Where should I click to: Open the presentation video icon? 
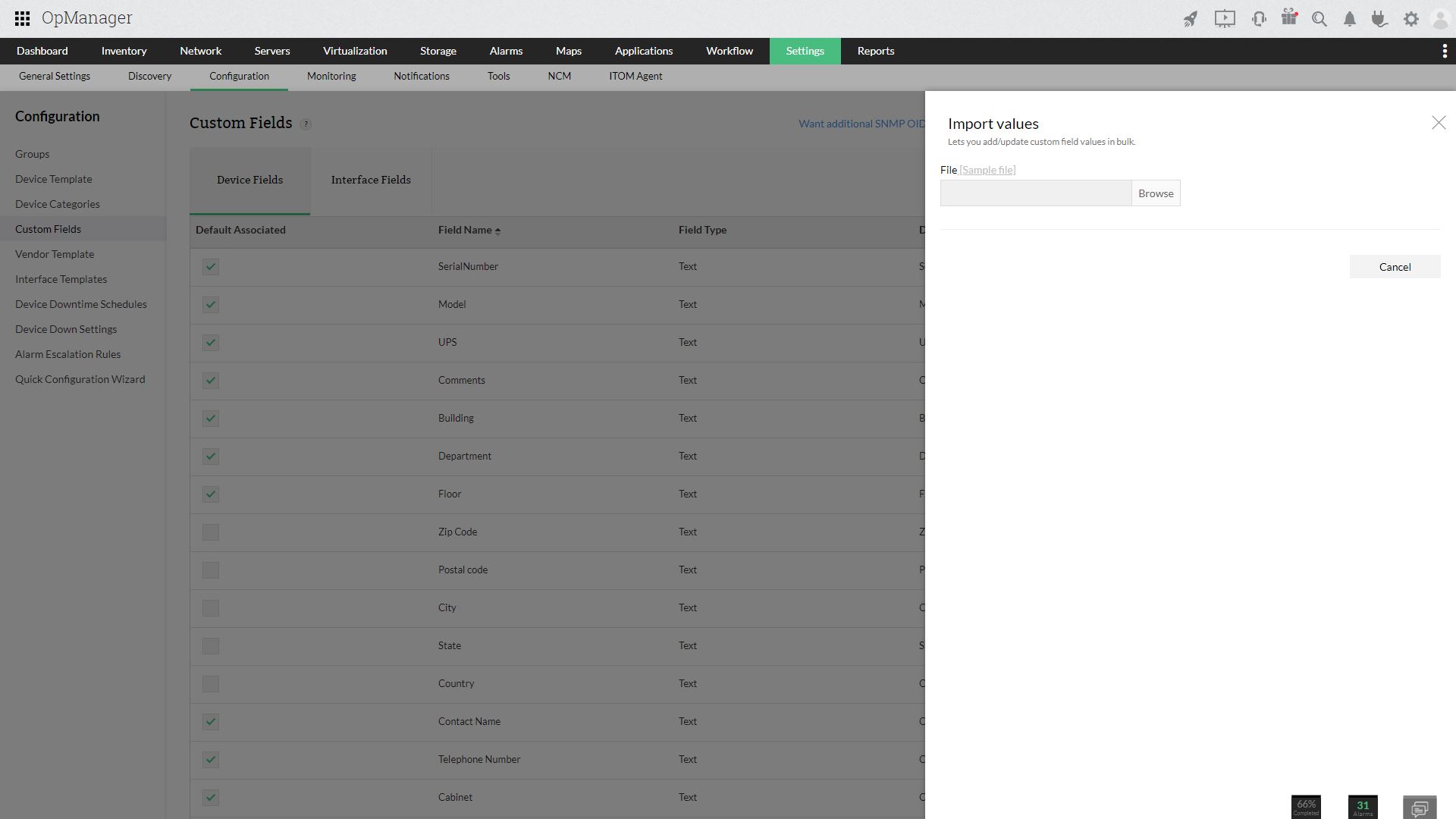click(x=1224, y=19)
